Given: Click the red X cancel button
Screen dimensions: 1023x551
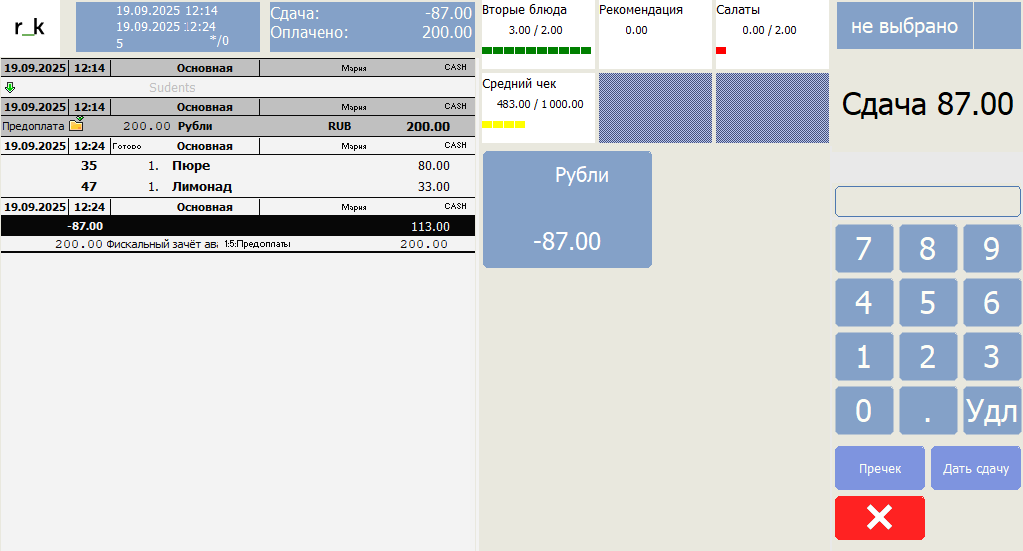Looking at the screenshot, I should click(x=879, y=517).
